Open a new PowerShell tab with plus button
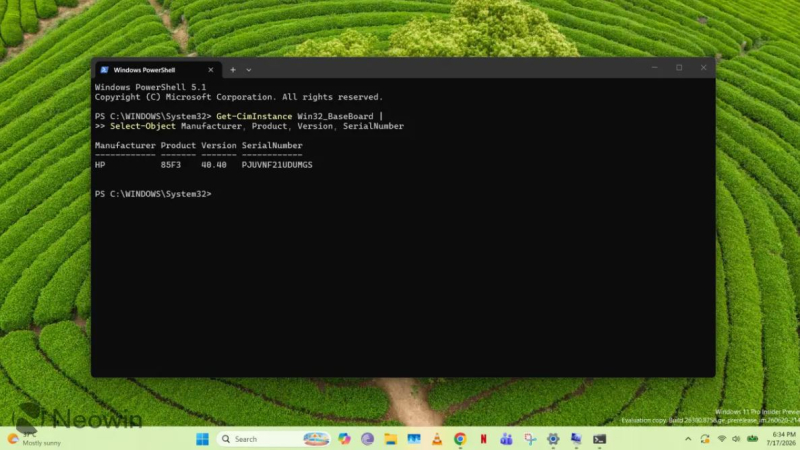 pyautogui.click(x=233, y=70)
